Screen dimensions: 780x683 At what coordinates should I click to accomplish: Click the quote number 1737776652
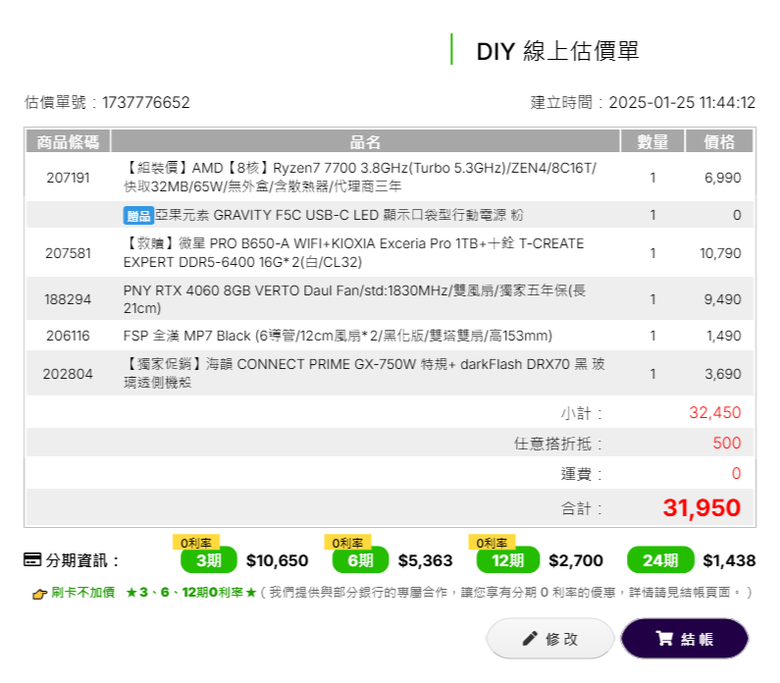pyautogui.click(x=146, y=102)
